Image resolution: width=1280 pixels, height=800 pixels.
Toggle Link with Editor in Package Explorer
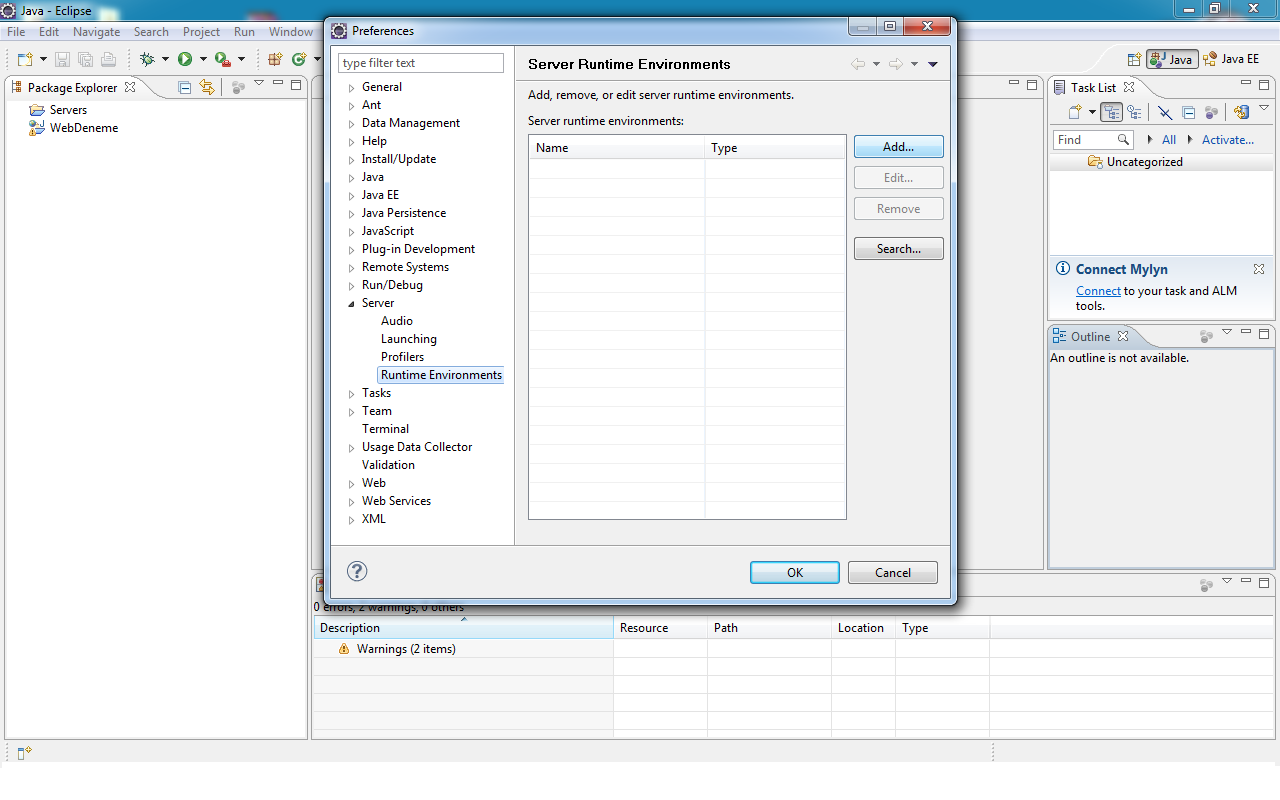click(x=207, y=87)
